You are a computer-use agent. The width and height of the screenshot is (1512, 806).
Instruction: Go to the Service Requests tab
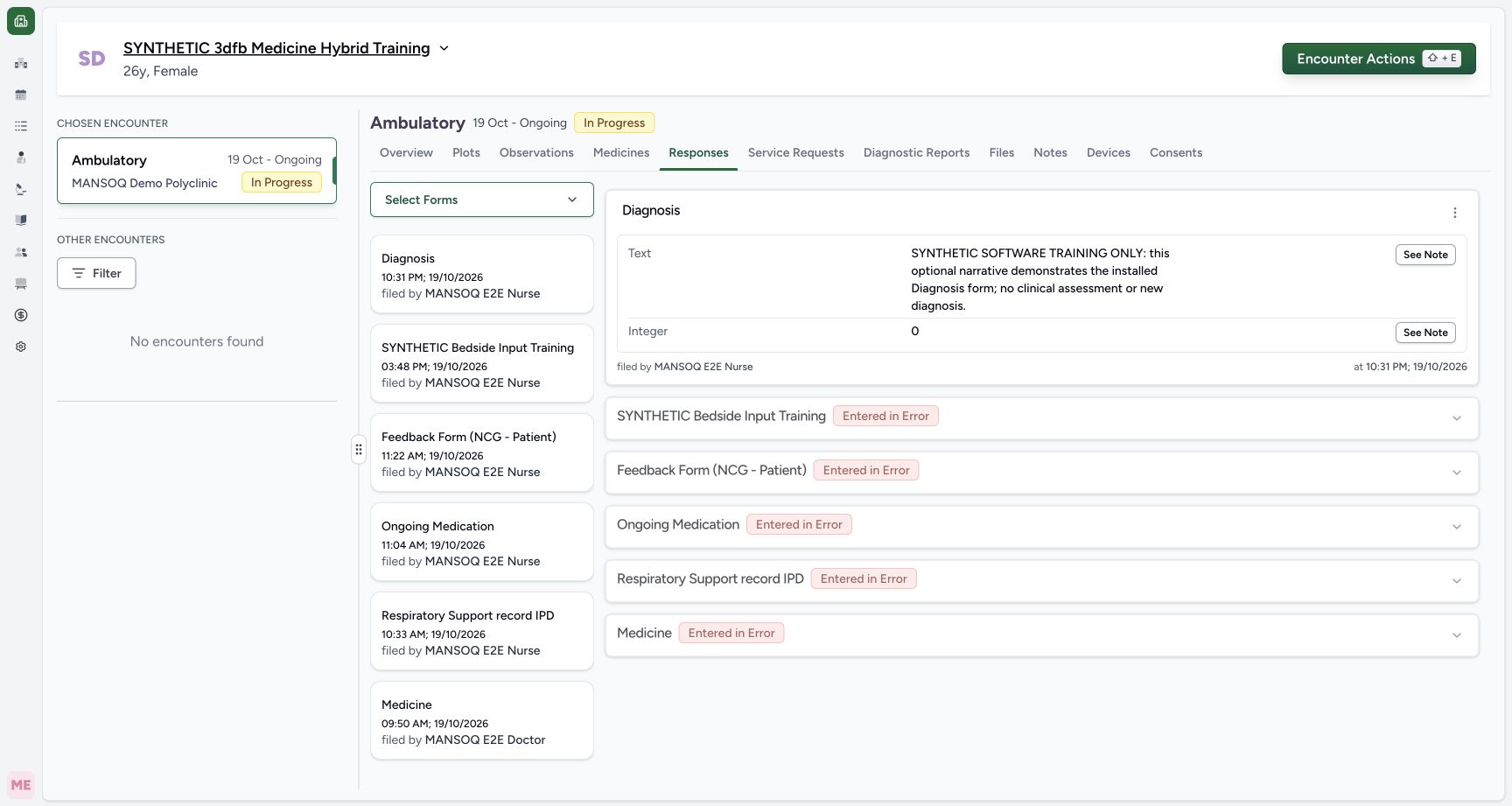796,152
